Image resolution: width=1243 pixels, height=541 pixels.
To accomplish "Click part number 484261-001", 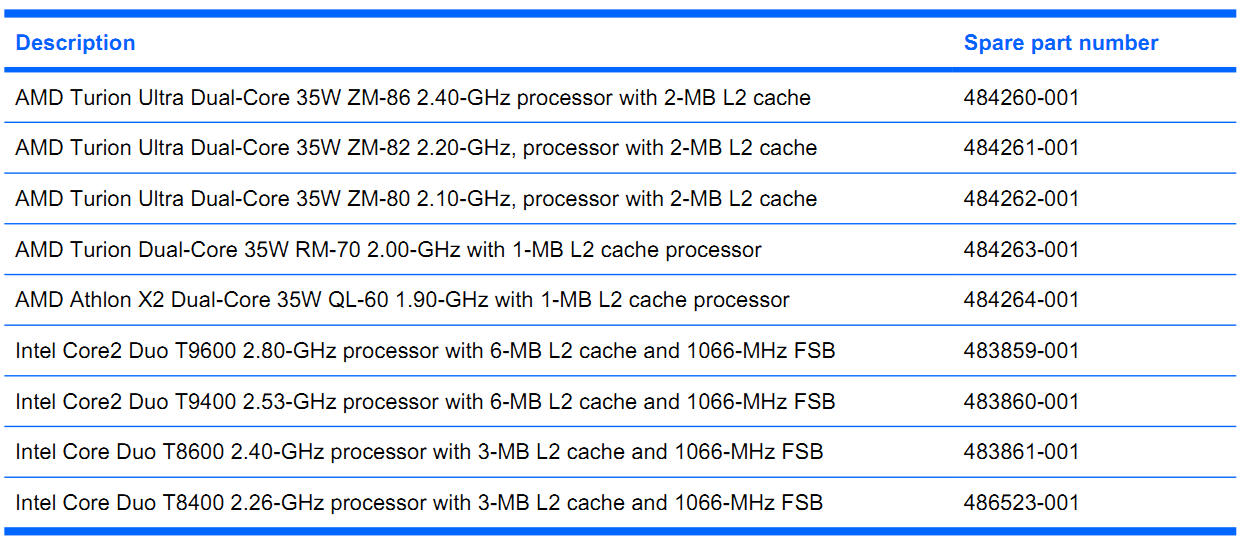I will 1022,148.
